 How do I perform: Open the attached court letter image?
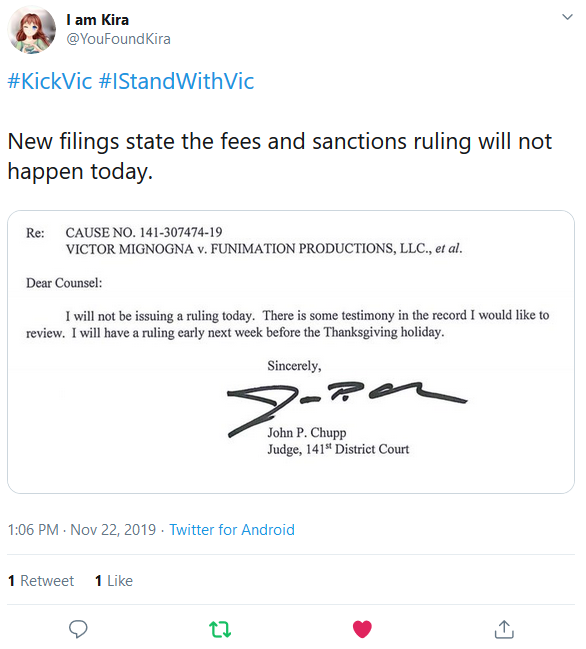tap(291, 352)
